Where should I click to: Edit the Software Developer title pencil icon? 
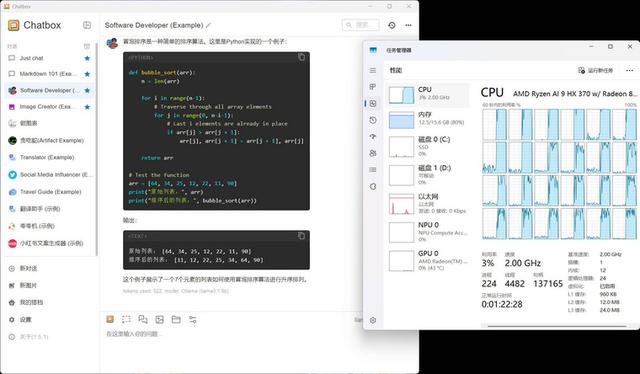(208, 25)
